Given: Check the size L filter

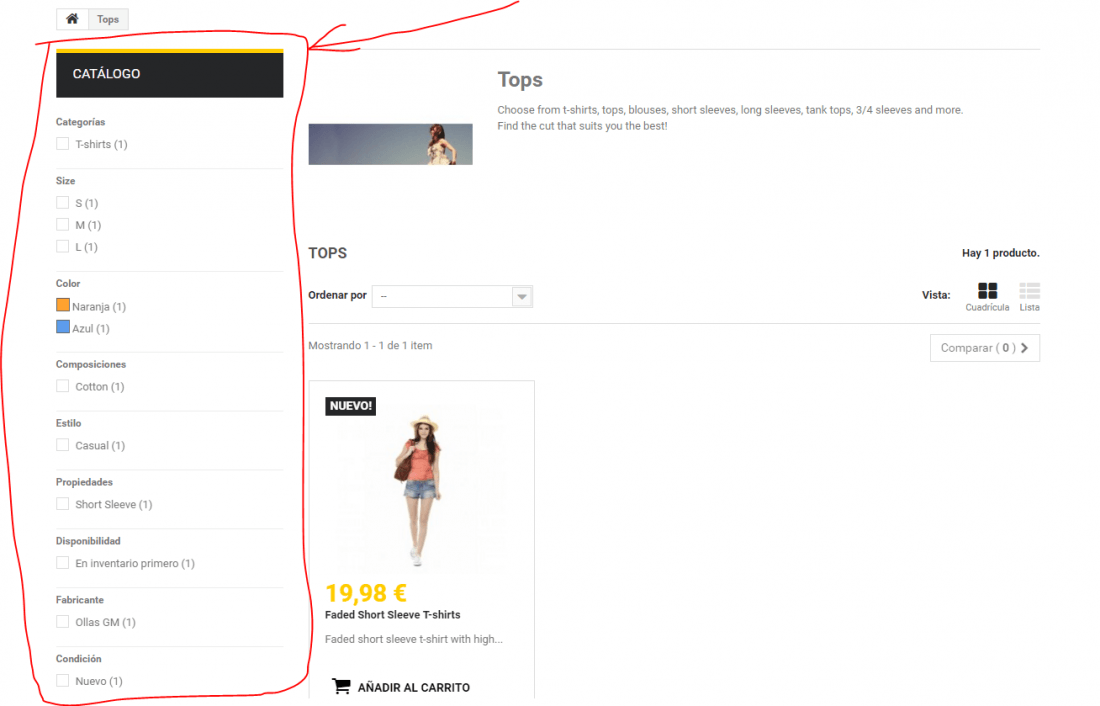Looking at the screenshot, I should (x=62, y=246).
